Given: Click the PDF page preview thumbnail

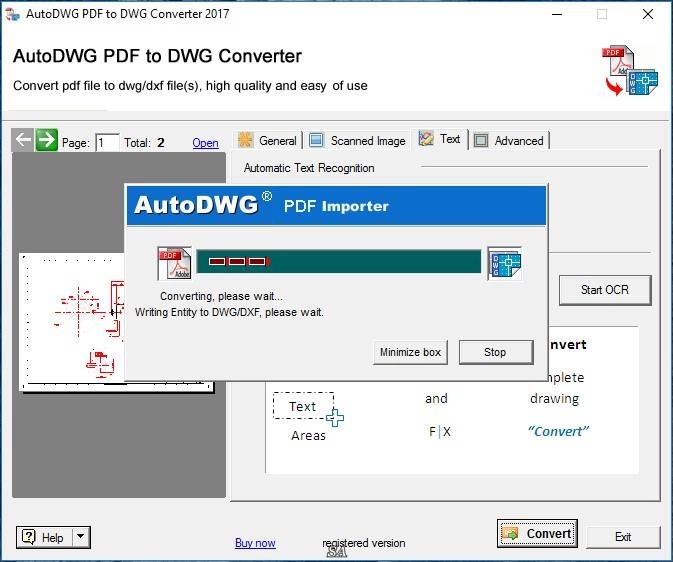Looking at the screenshot, I should pos(73,322).
